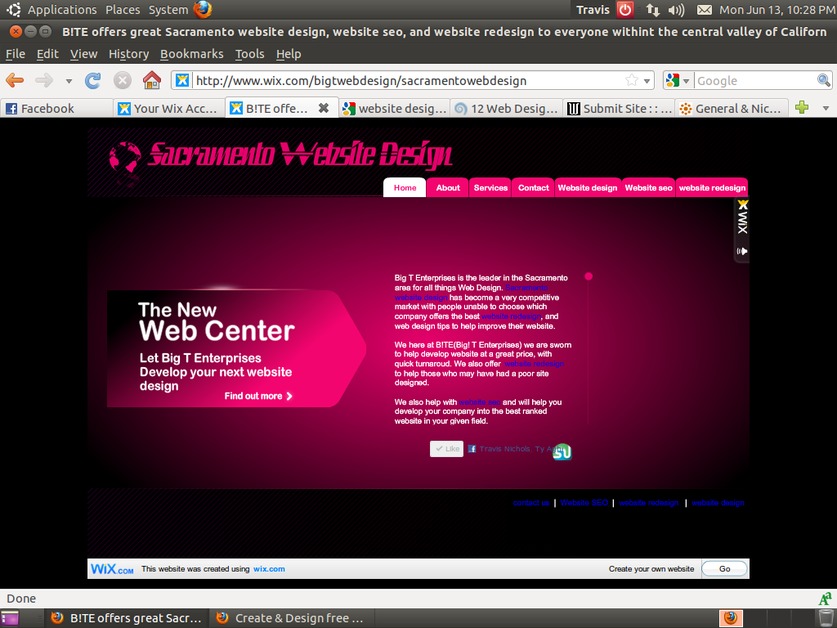Switch to the Services navigation tab
Screen dimensions: 837x628
tap(489, 187)
